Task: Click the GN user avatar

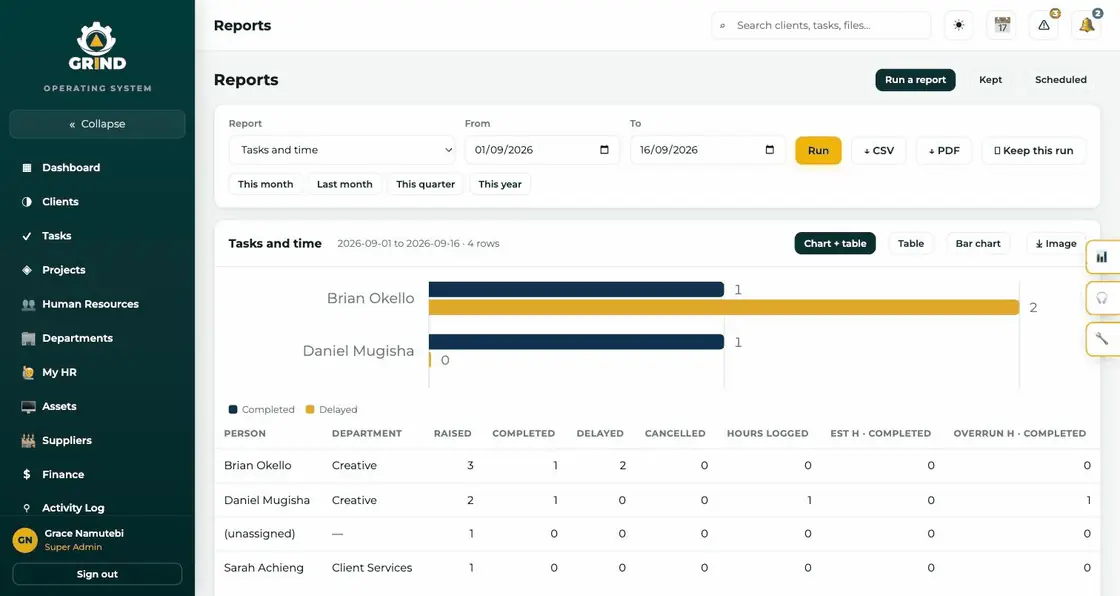Action: click(x=25, y=540)
